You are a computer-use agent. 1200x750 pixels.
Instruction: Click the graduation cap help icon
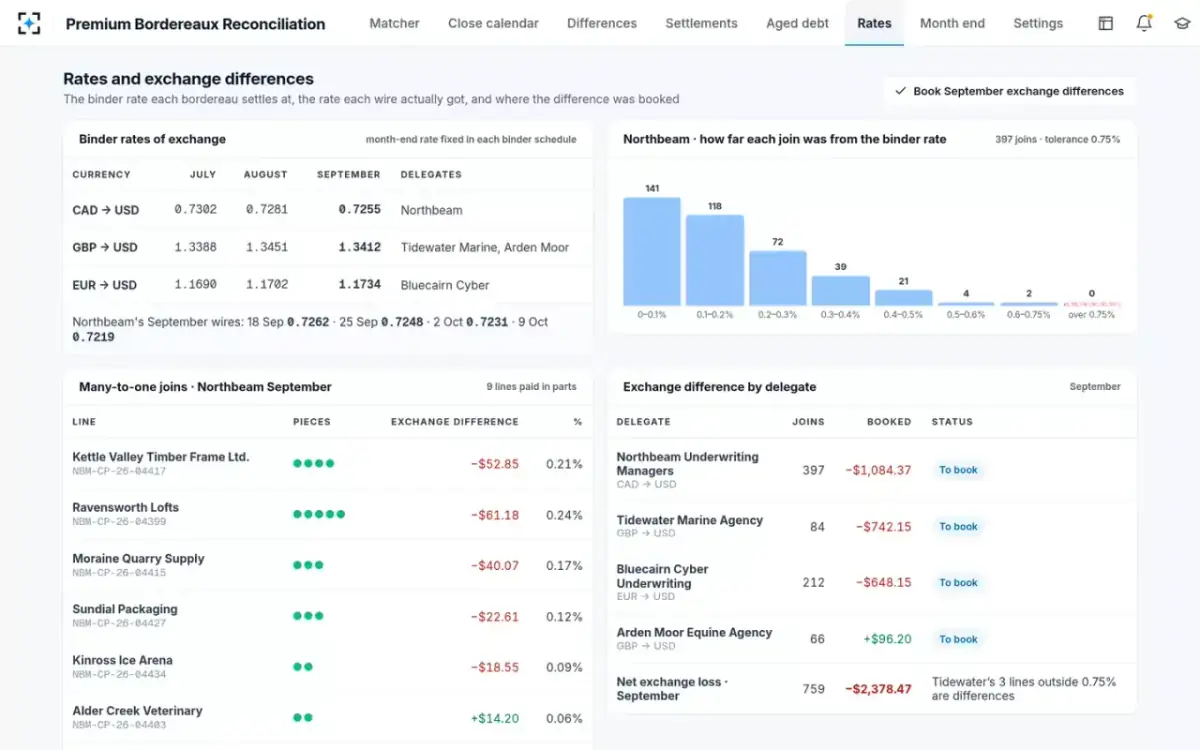(1181, 23)
